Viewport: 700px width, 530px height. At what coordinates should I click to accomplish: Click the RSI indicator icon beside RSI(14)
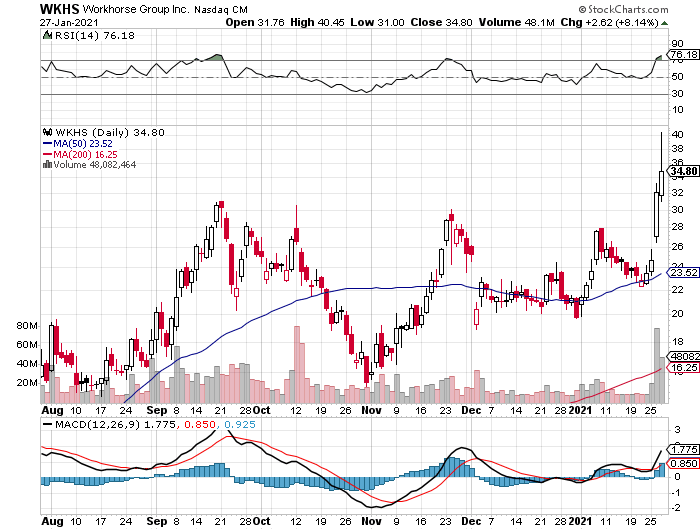47,35
